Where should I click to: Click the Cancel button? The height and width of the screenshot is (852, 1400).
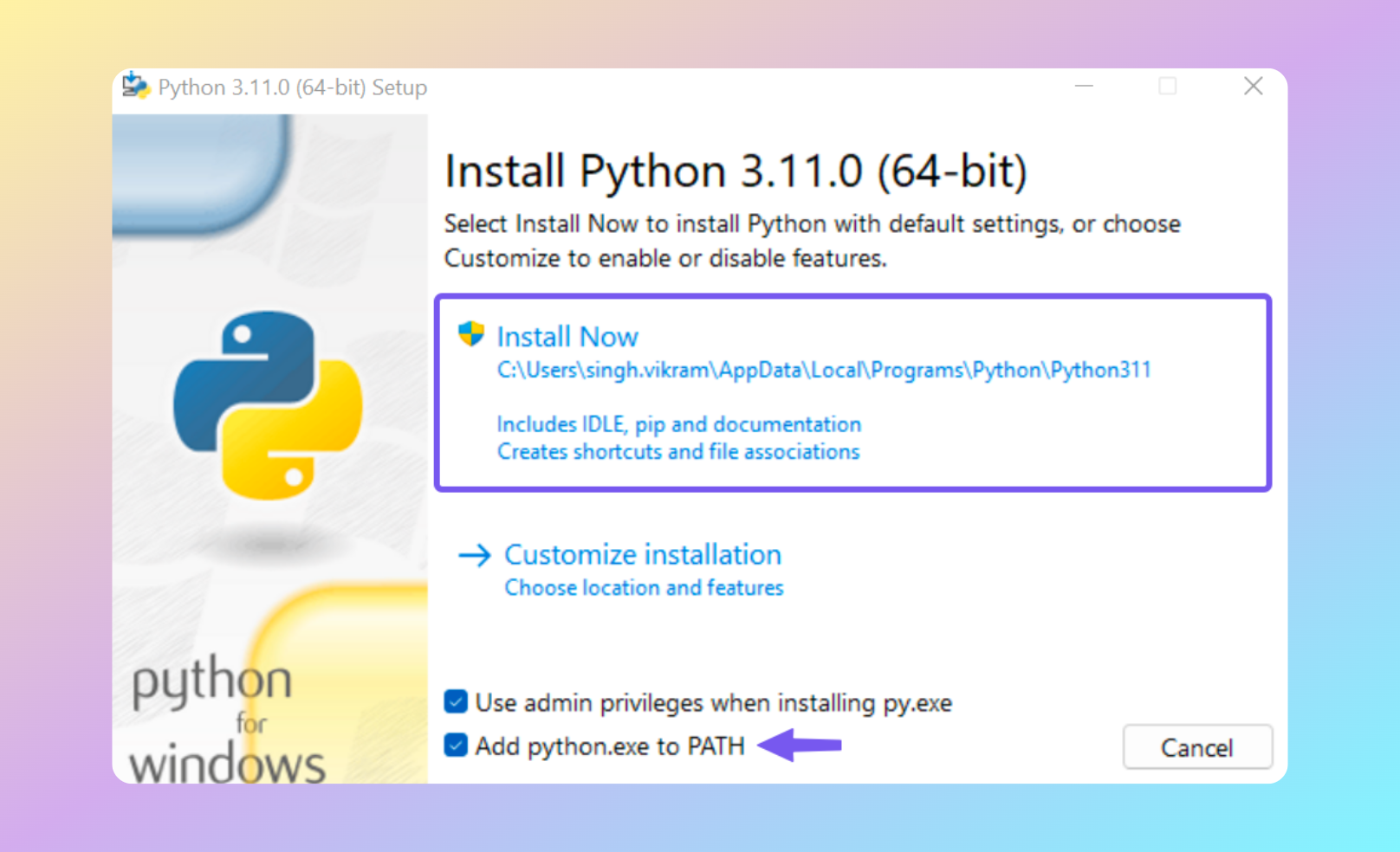coord(1197,747)
